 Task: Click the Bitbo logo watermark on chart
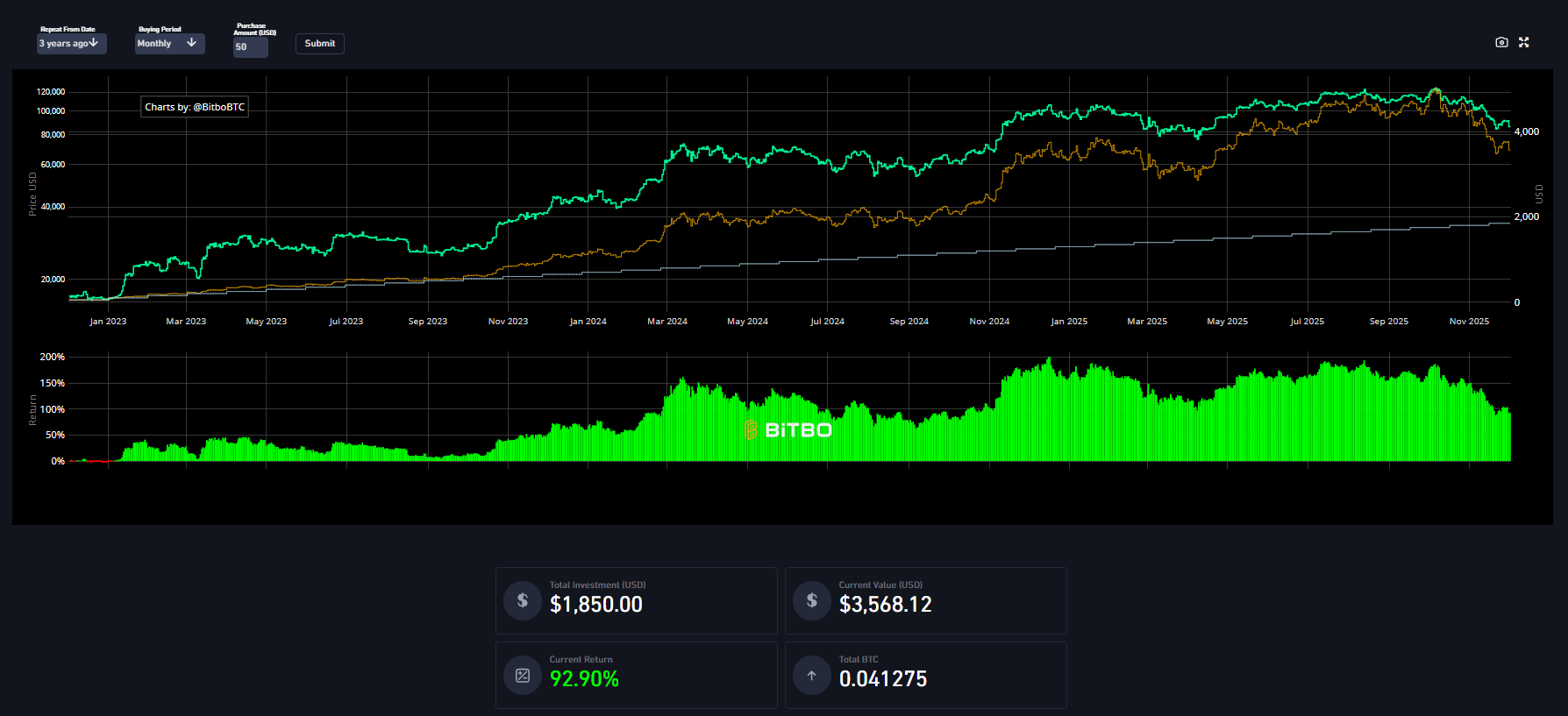(x=788, y=430)
